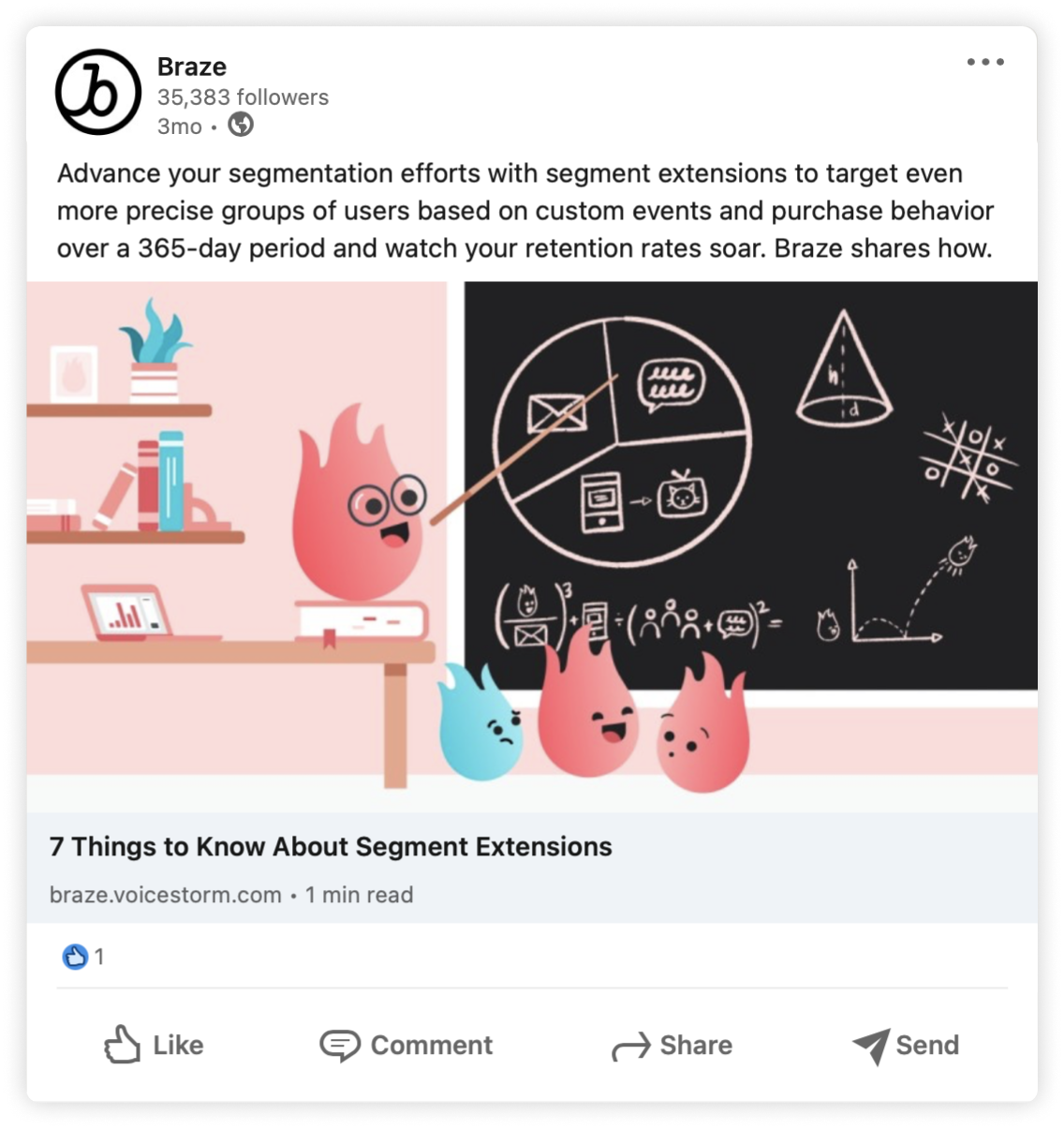Screen dimensions: 1064x1129
Task: Click the paper plane Send icon
Action: 871,1046
